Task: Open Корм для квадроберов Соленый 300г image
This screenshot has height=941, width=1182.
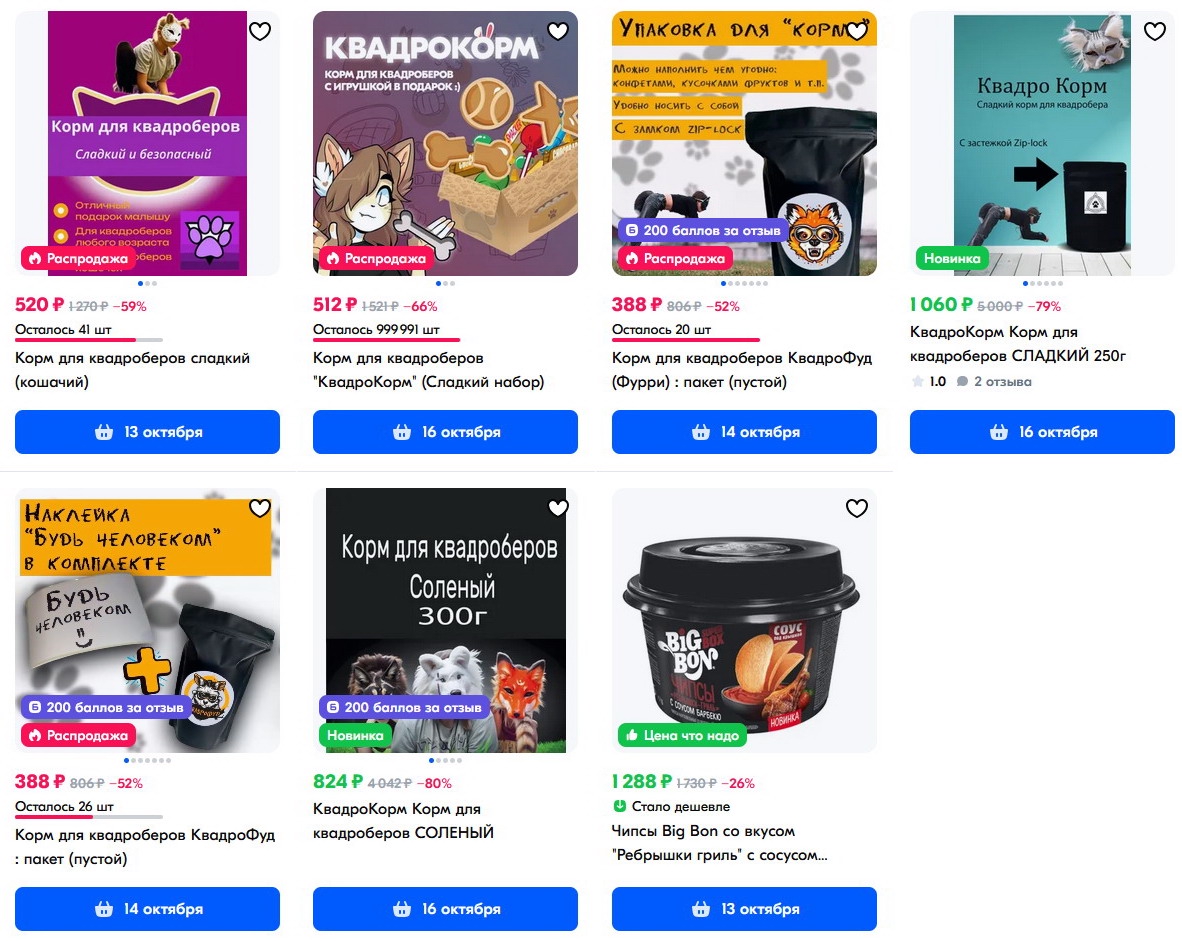Action: pyautogui.click(x=446, y=620)
